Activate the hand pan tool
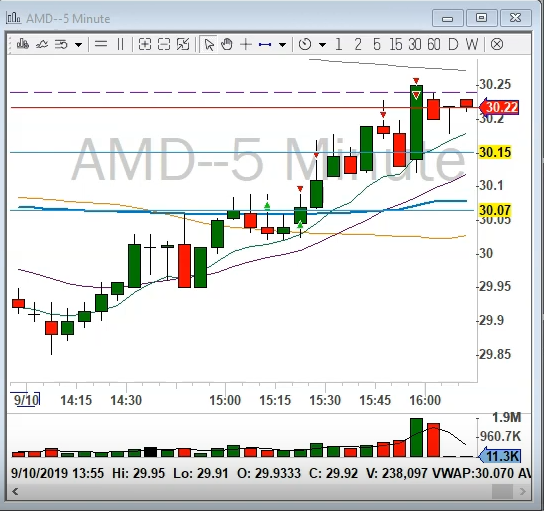 (x=227, y=44)
